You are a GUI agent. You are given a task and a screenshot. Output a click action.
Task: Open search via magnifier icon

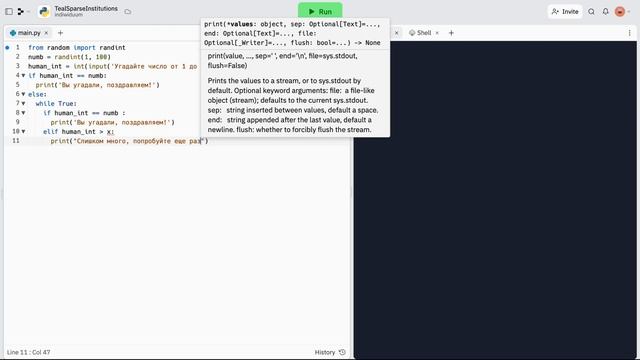tap(591, 11)
